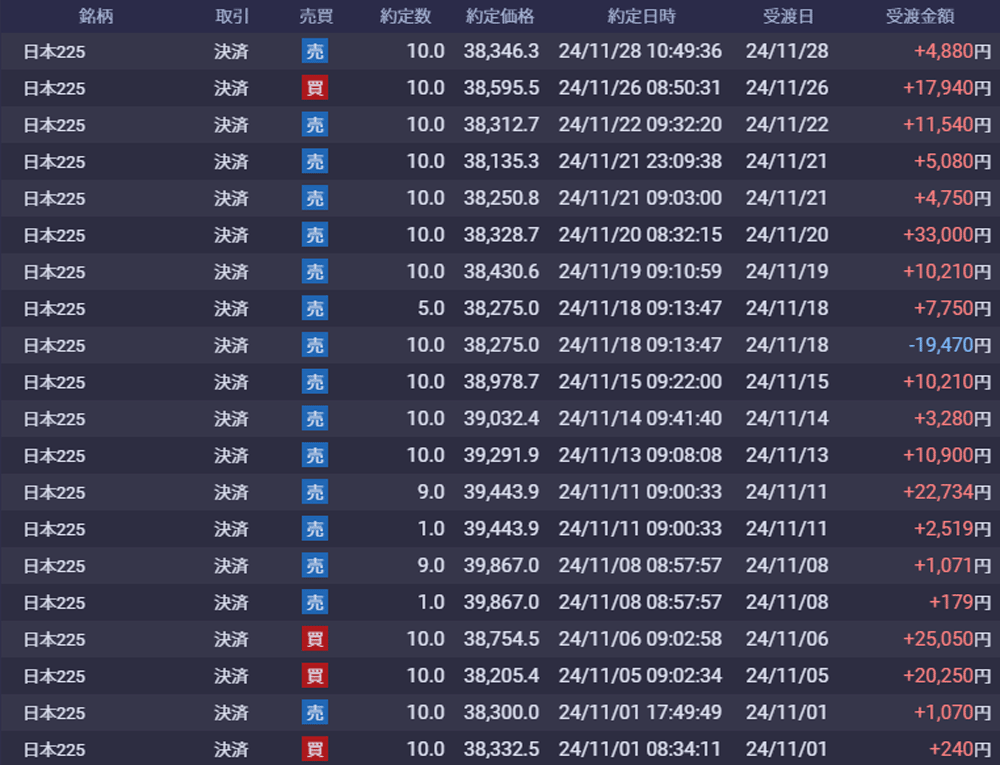Click the 買 badge in the 24/11/01 08:34:11 row
The width and height of the screenshot is (1000, 765).
[x=315, y=750]
